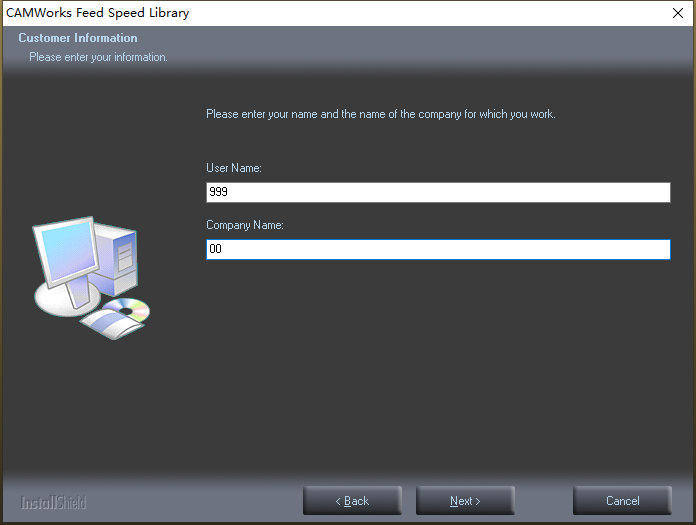This screenshot has width=696, height=525.
Task: Click the 'Customer Information' heading
Action: [78, 38]
